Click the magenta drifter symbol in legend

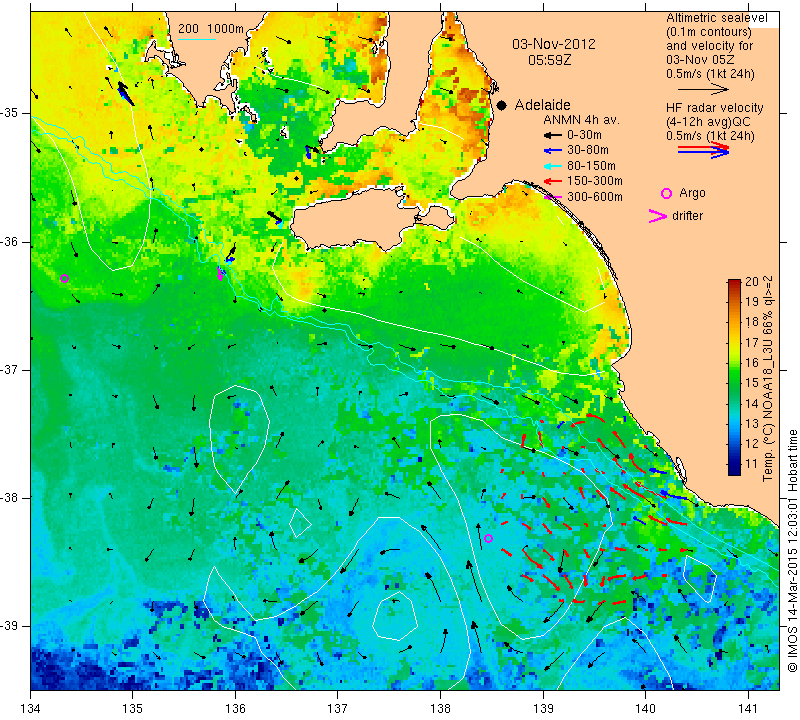[x=658, y=216]
